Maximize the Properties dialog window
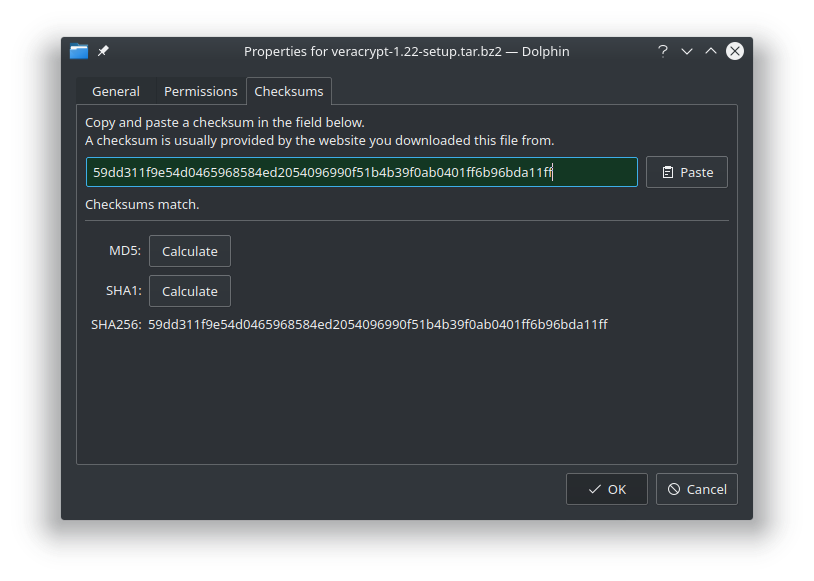 tap(711, 51)
